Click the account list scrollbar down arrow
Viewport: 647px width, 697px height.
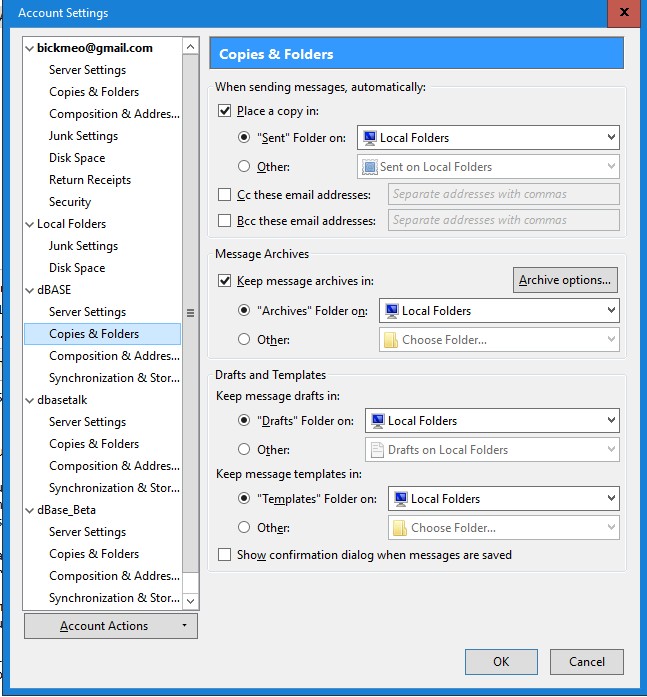[191, 600]
